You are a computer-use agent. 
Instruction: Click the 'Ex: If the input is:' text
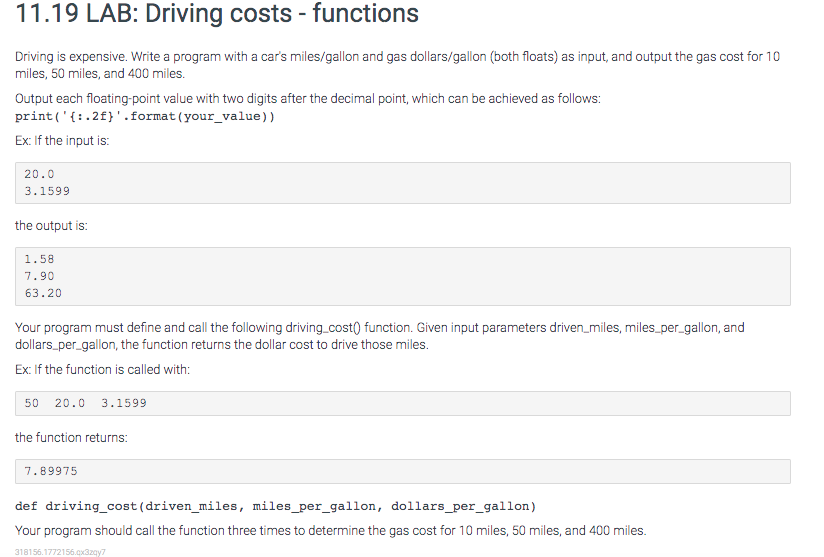[x=62, y=141]
